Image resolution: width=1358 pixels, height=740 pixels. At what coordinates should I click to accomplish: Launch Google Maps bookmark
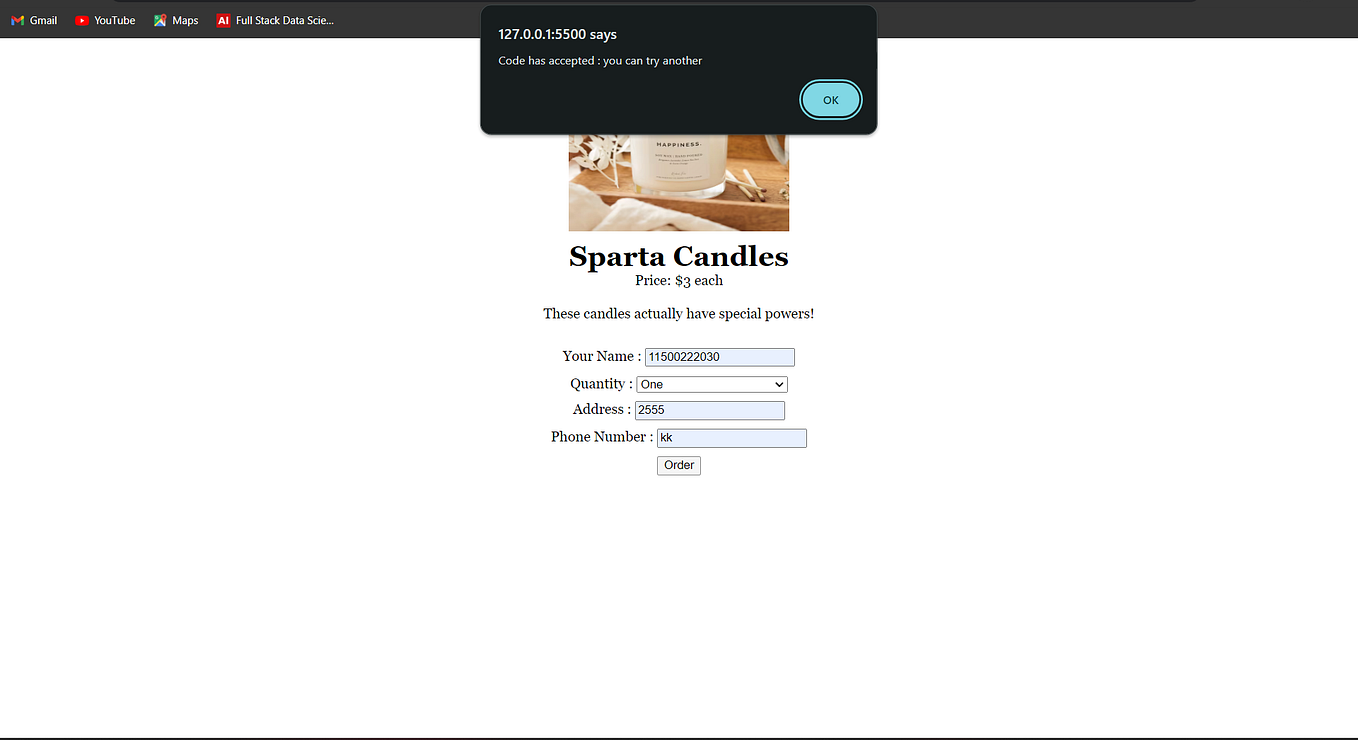[175, 19]
